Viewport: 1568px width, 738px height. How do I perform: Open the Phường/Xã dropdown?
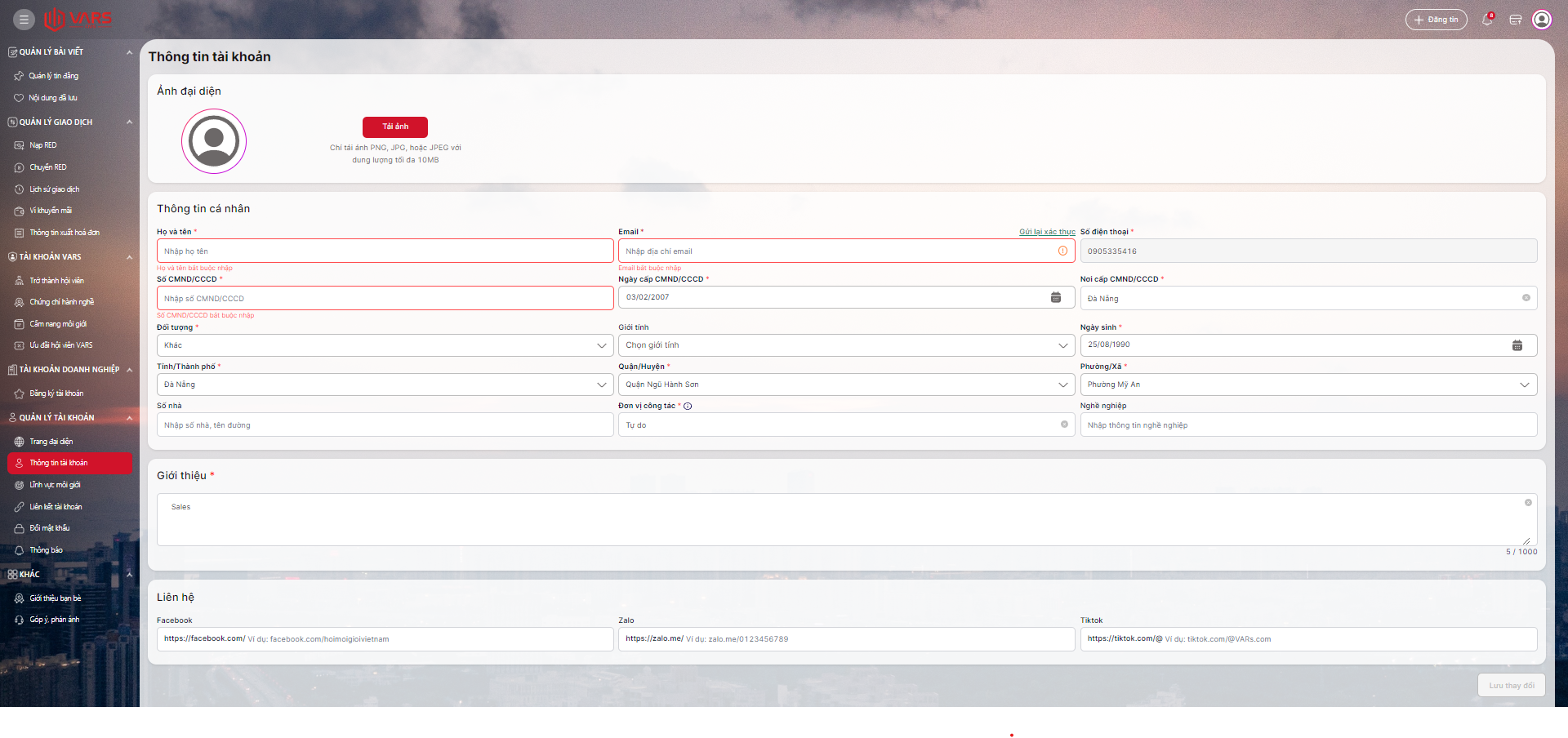coord(1308,385)
